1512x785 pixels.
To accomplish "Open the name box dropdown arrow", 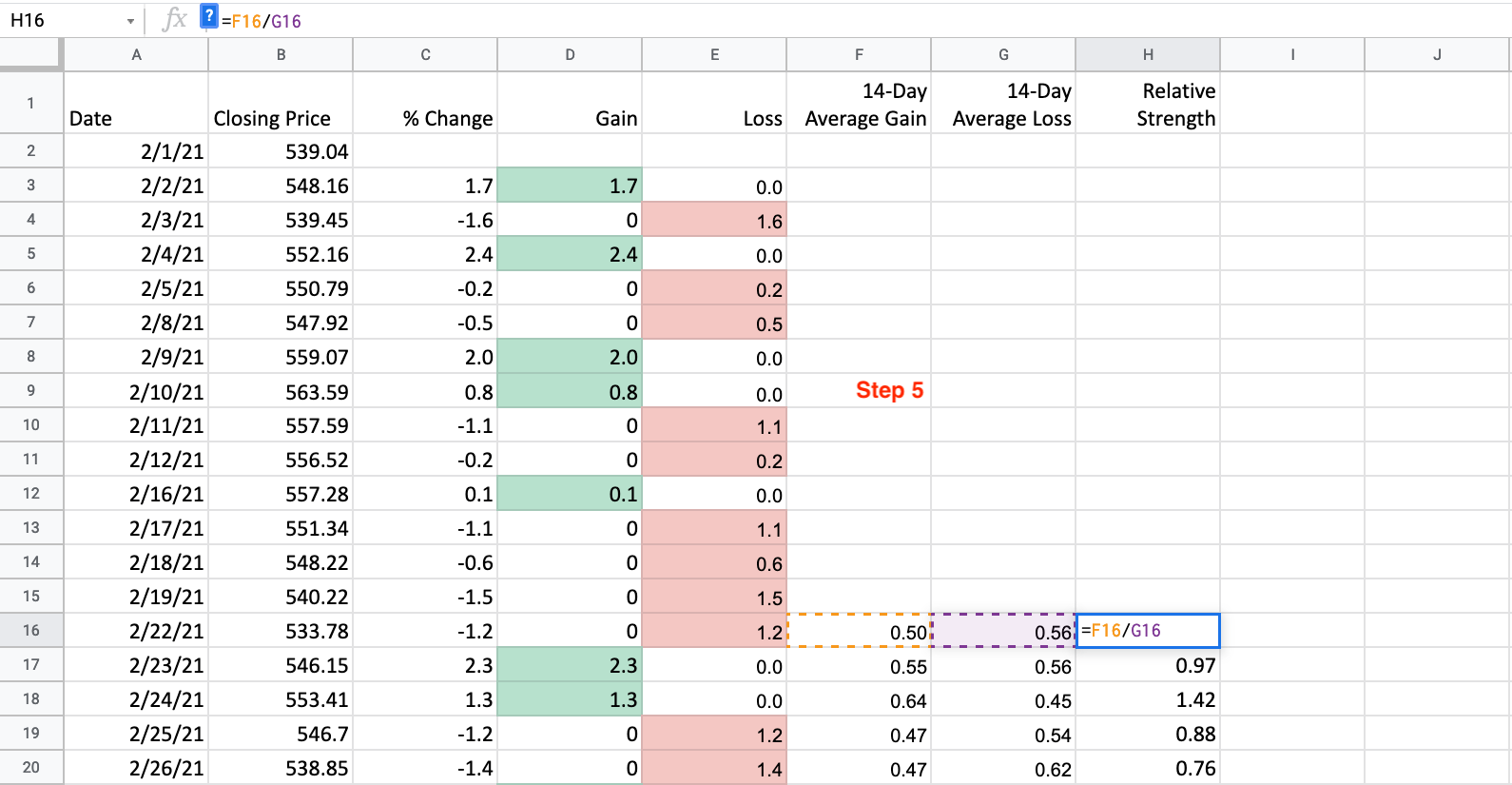I will click(x=130, y=21).
